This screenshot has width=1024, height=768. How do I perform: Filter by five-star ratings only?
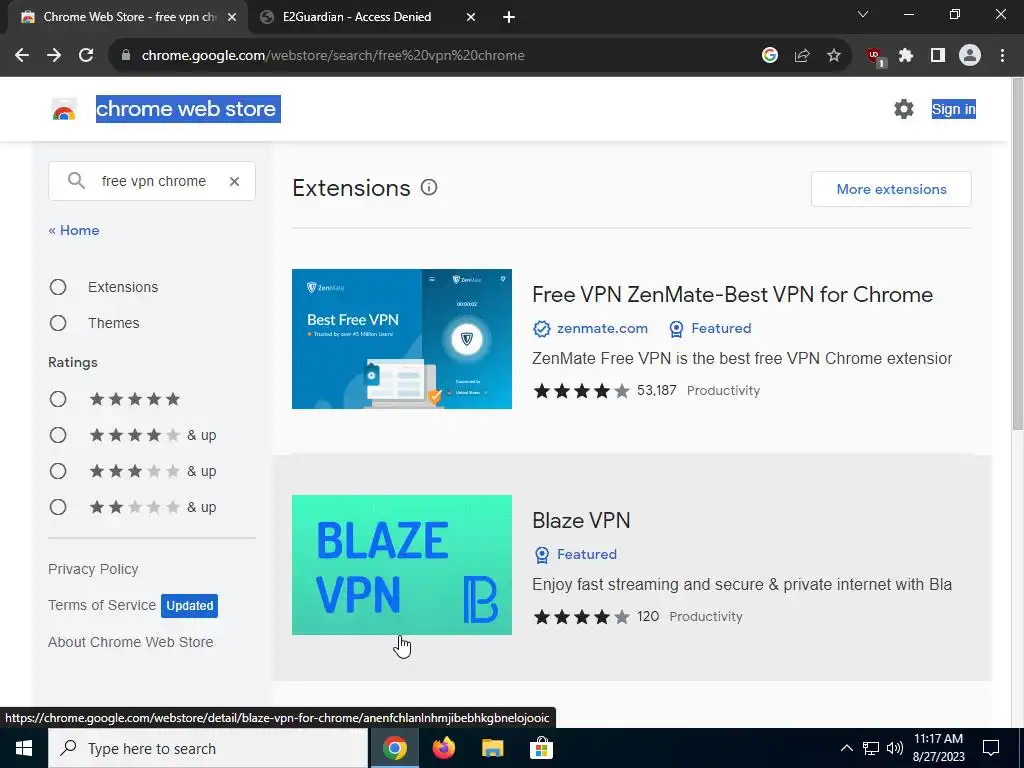coord(58,399)
